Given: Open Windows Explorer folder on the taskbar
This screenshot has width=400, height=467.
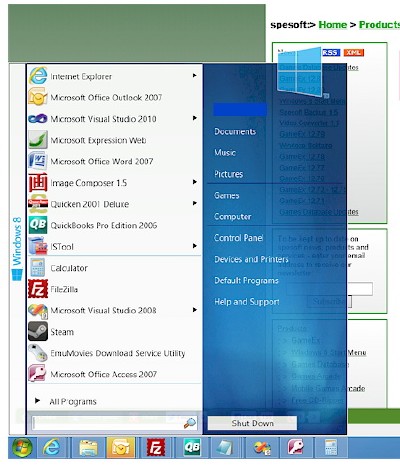Looking at the screenshot, I should (x=88, y=448).
